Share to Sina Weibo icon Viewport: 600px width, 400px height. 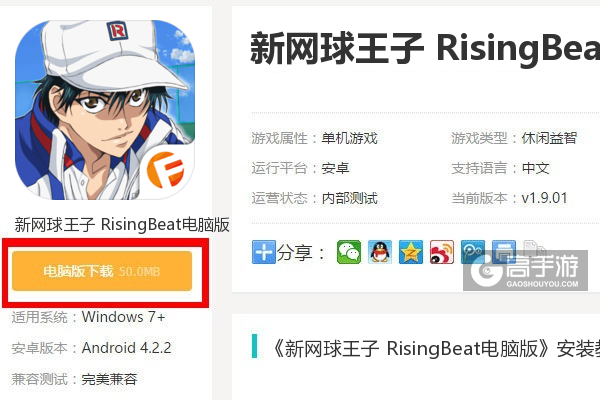pyautogui.click(x=442, y=252)
